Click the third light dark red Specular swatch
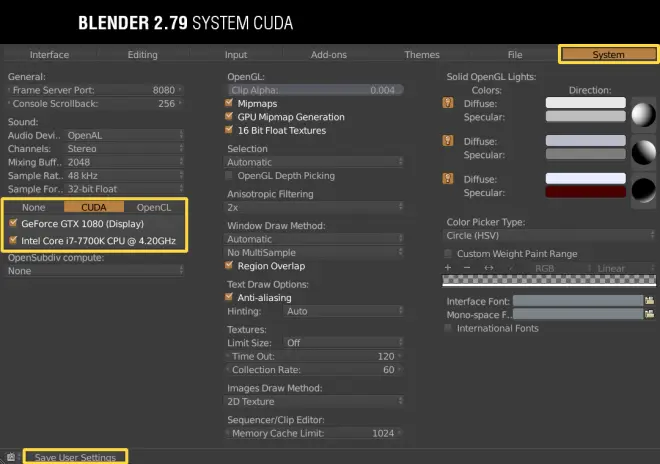The image size is (660, 464). click(585, 192)
